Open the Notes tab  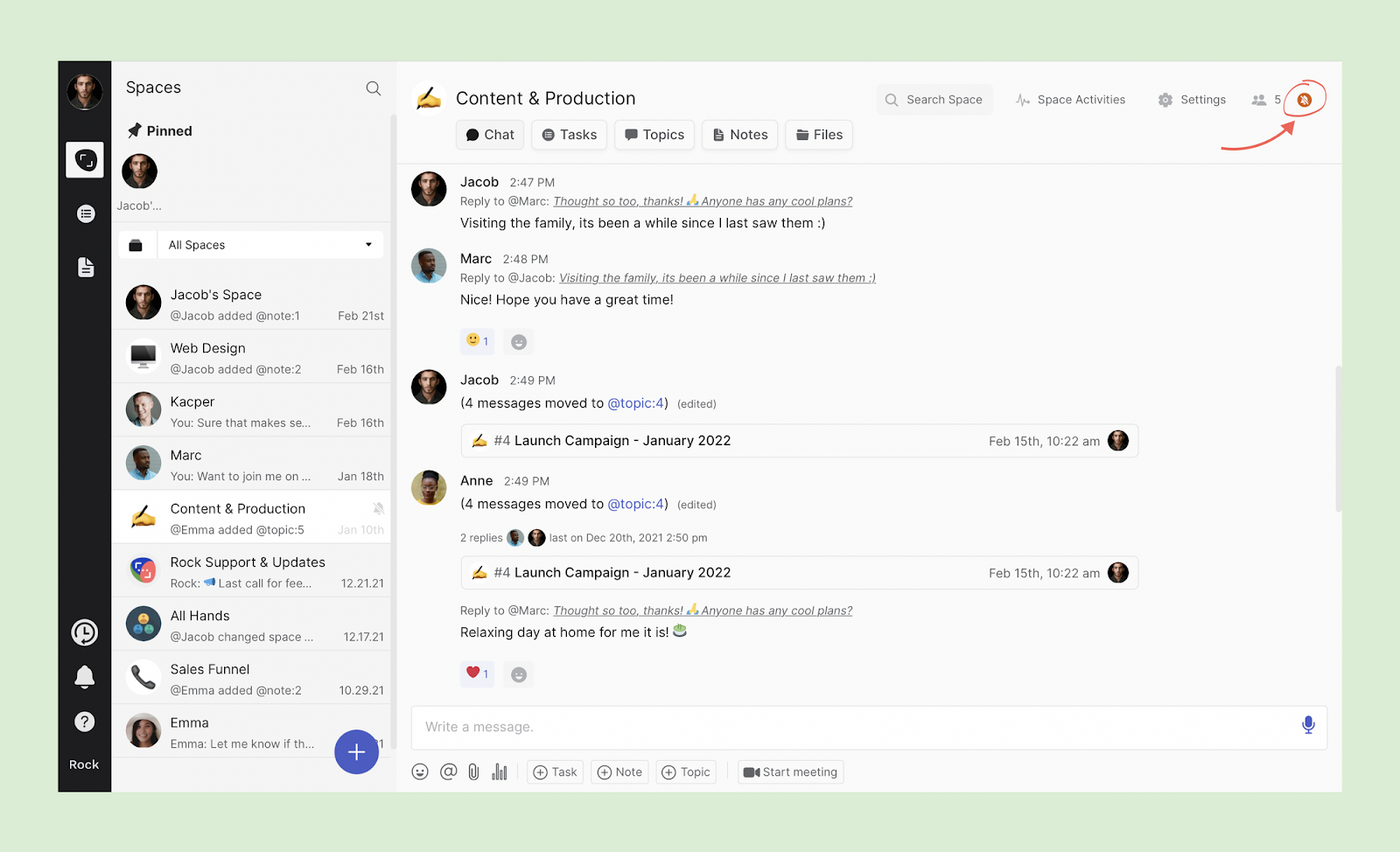point(739,135)
